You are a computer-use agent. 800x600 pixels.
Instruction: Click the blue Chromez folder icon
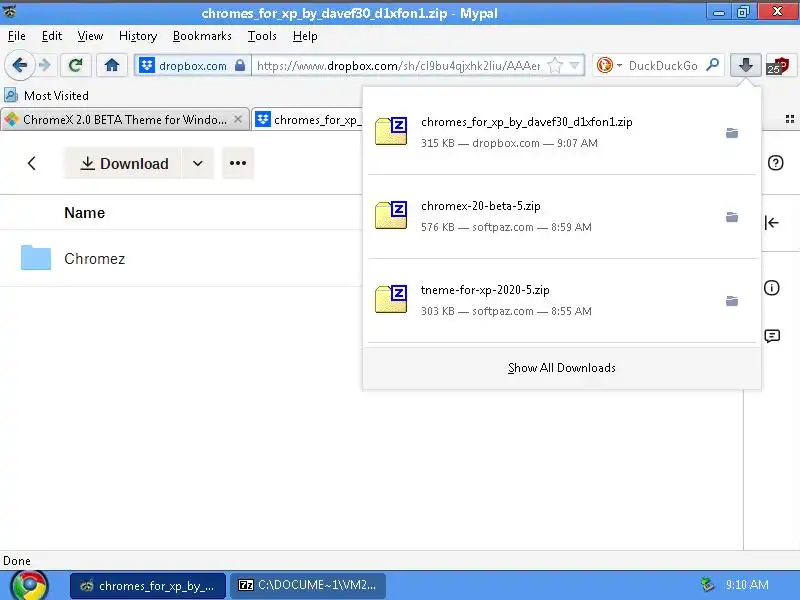click(36, 258)
